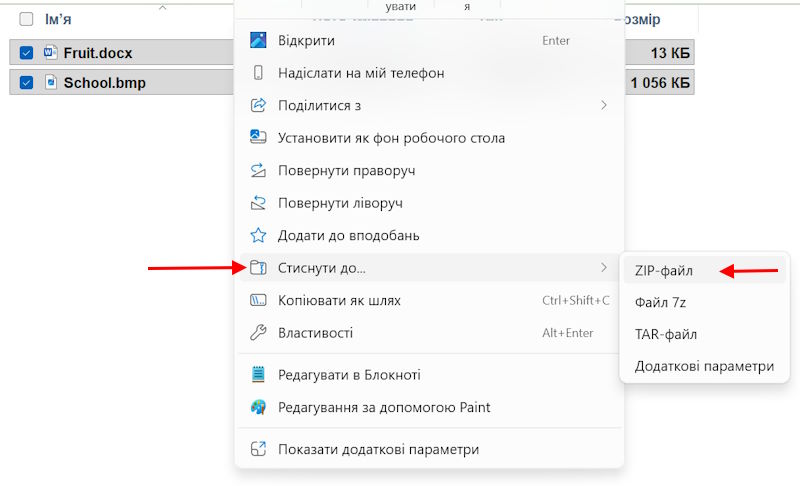This screenshot has width=800, height=486.
Task: Expand the 'Поділитися з' submenu arrow
Action: click(603, 105)
